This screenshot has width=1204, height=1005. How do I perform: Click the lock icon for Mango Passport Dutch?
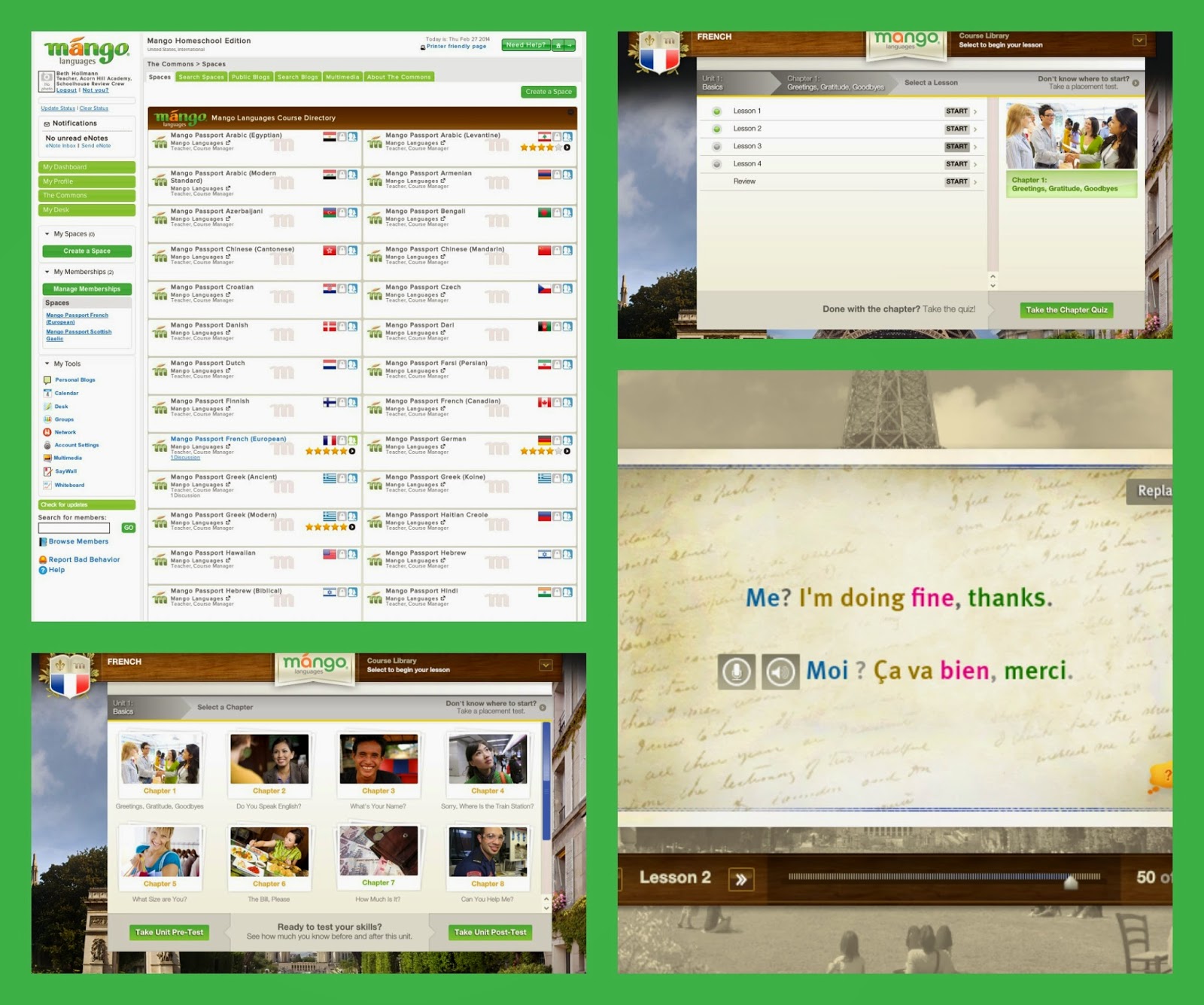coord(342,364)
